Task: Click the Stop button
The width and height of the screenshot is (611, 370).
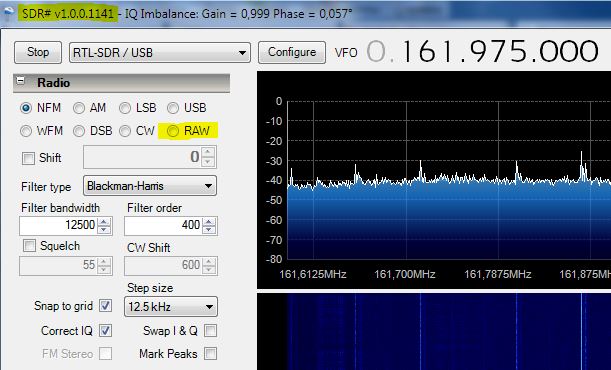Action: [x=38, y=52]
